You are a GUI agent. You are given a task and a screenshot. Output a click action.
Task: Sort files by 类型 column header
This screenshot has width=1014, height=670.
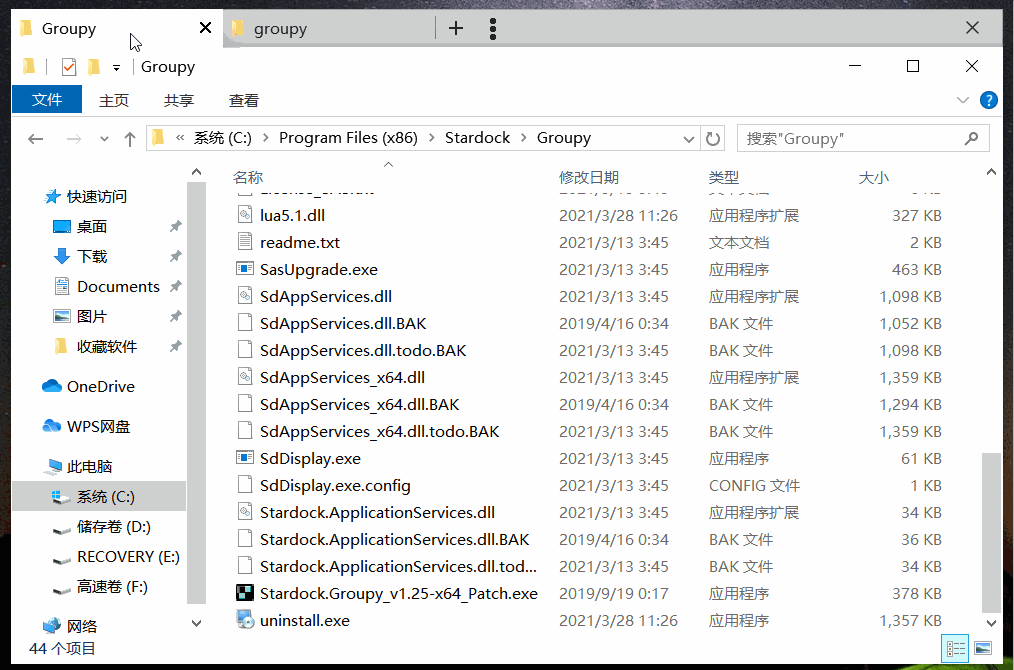pyautogui.click(x=724, y=177)
